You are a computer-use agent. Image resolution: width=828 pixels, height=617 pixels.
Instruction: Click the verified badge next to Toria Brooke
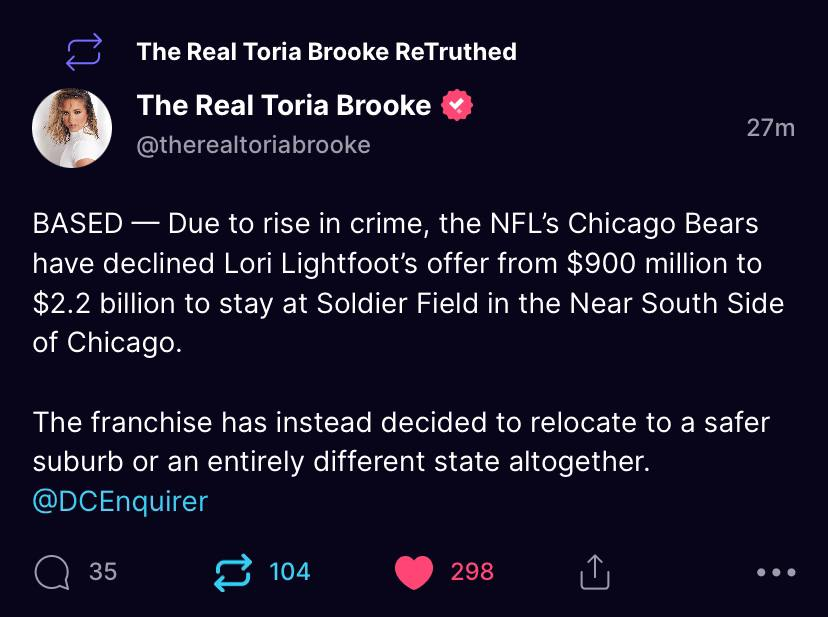click(458, 105)
